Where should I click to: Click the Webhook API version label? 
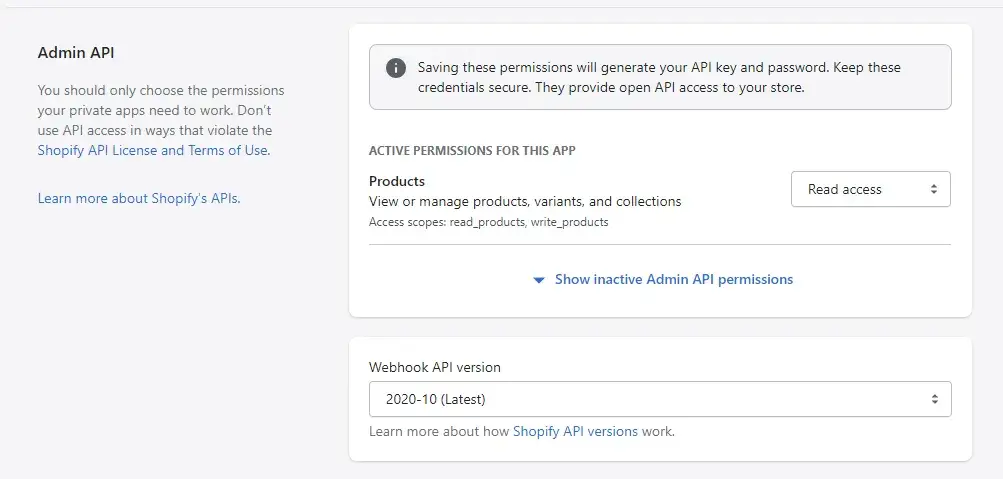pyautogui.click(x=434, y=367)
